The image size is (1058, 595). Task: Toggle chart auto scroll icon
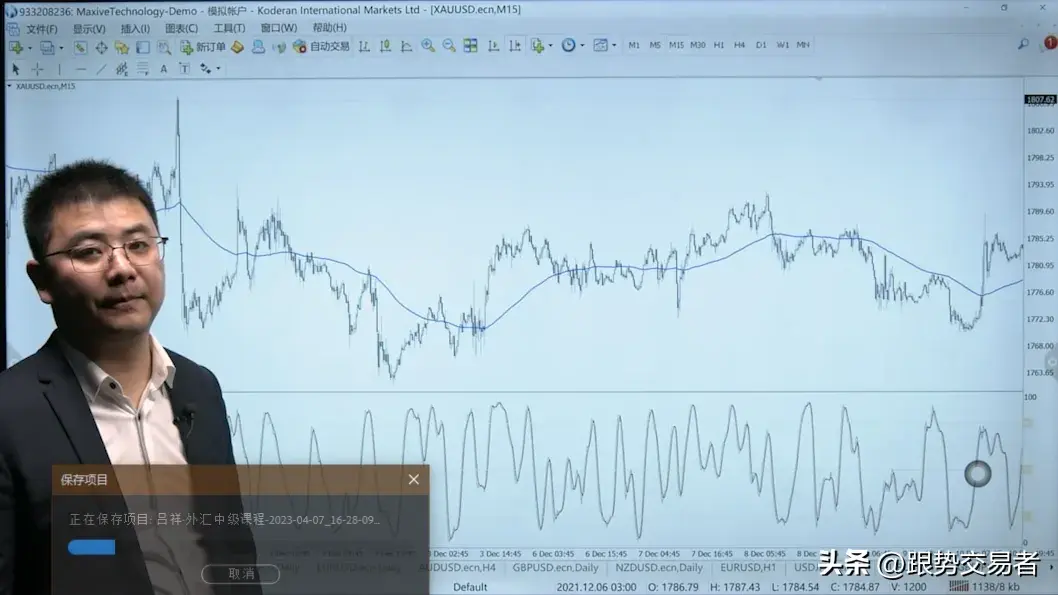click(494, 45)
